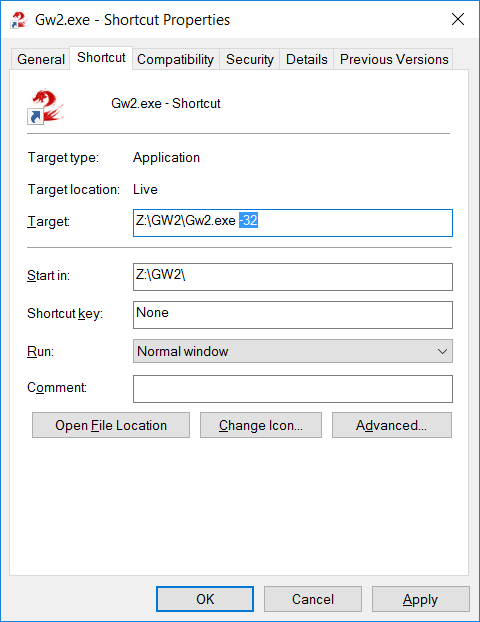Expand the Run dropdown arrow
Screen dimensions: 480x622
click(442, 351)
